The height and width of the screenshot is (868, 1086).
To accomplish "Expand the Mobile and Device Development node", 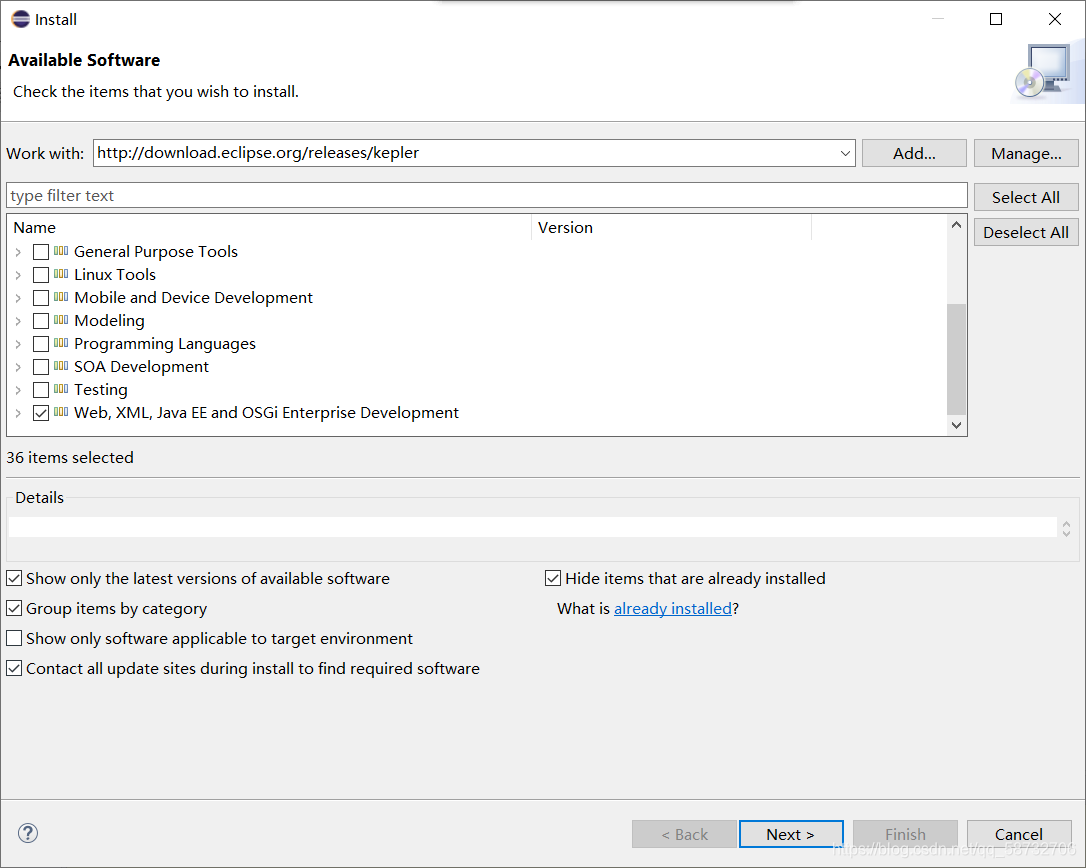I will click(18, 298).
